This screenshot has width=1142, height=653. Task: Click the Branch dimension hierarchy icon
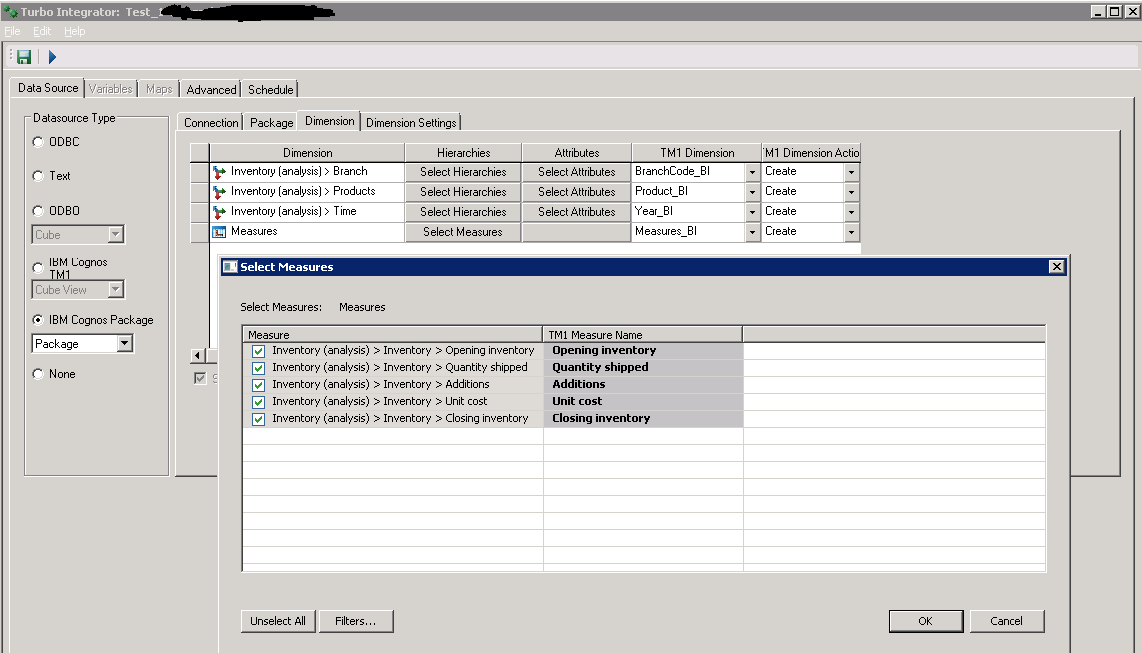[220, 172]
